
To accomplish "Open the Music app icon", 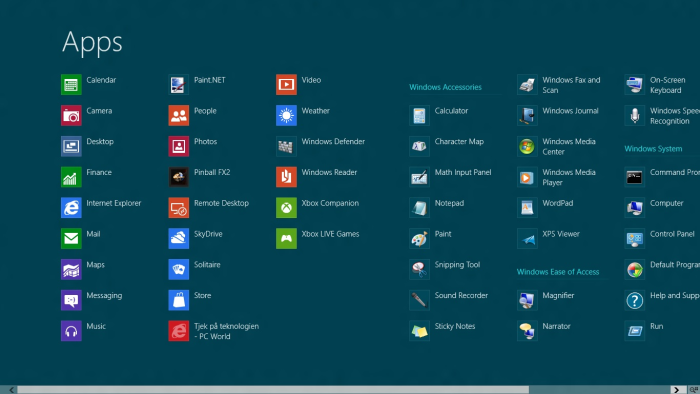I will pos(71,331).
